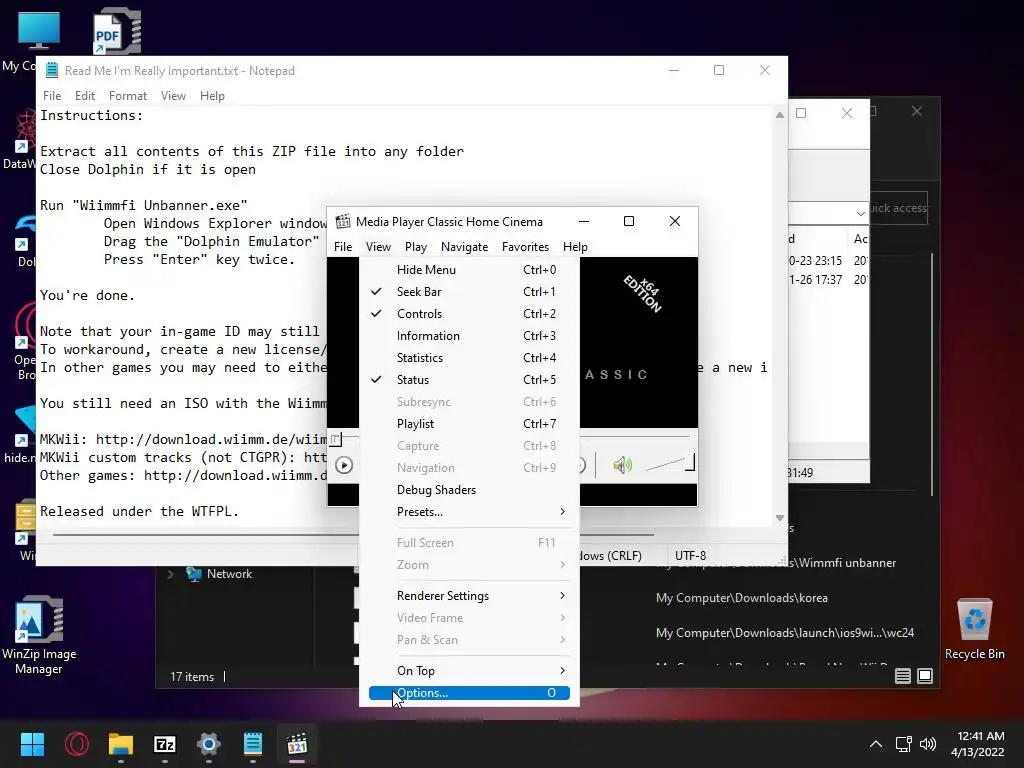Open the Notepad File menu

52,96
